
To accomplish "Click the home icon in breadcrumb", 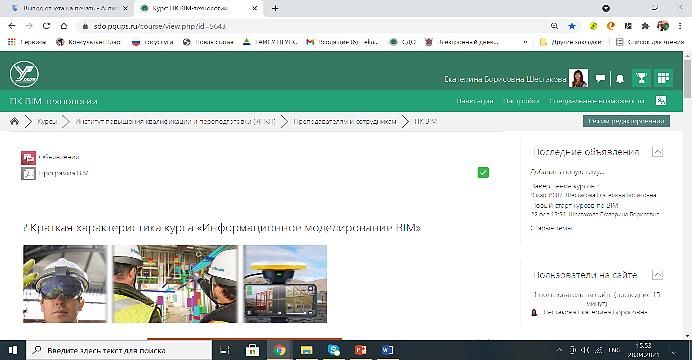I will (15, 121).
